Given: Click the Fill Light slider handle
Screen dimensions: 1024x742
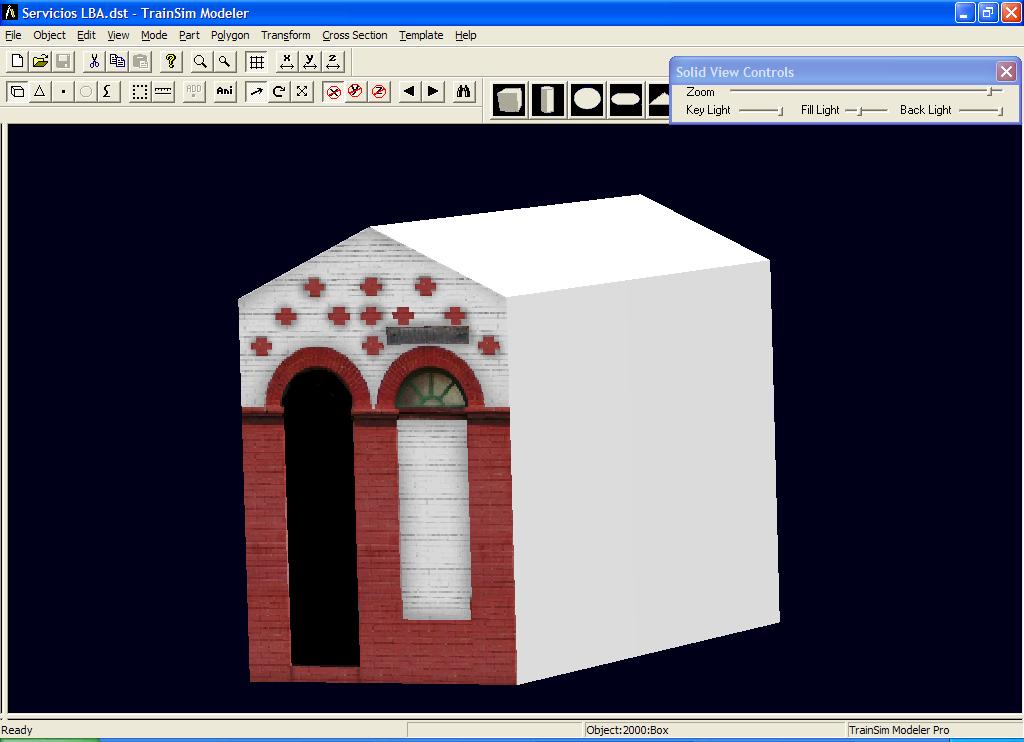Looking at the screenshot, I should (860, 110).
